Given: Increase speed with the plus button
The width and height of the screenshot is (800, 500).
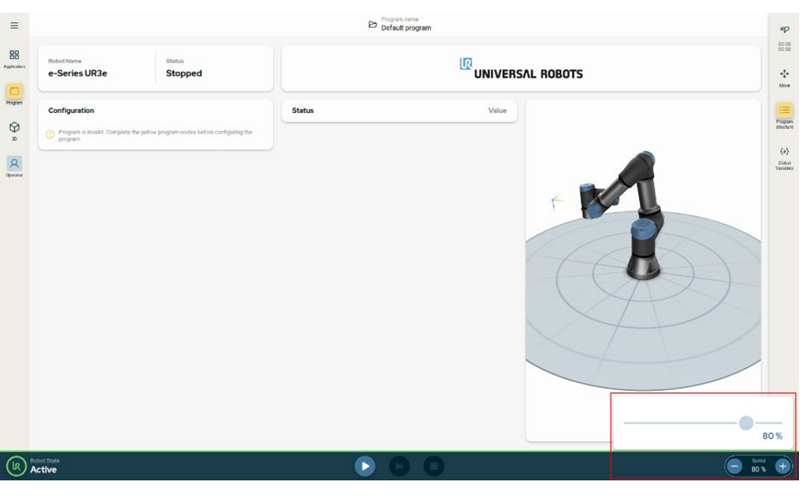Looking at the screenshot, I should pyautogui.click(x=782, y=466).
